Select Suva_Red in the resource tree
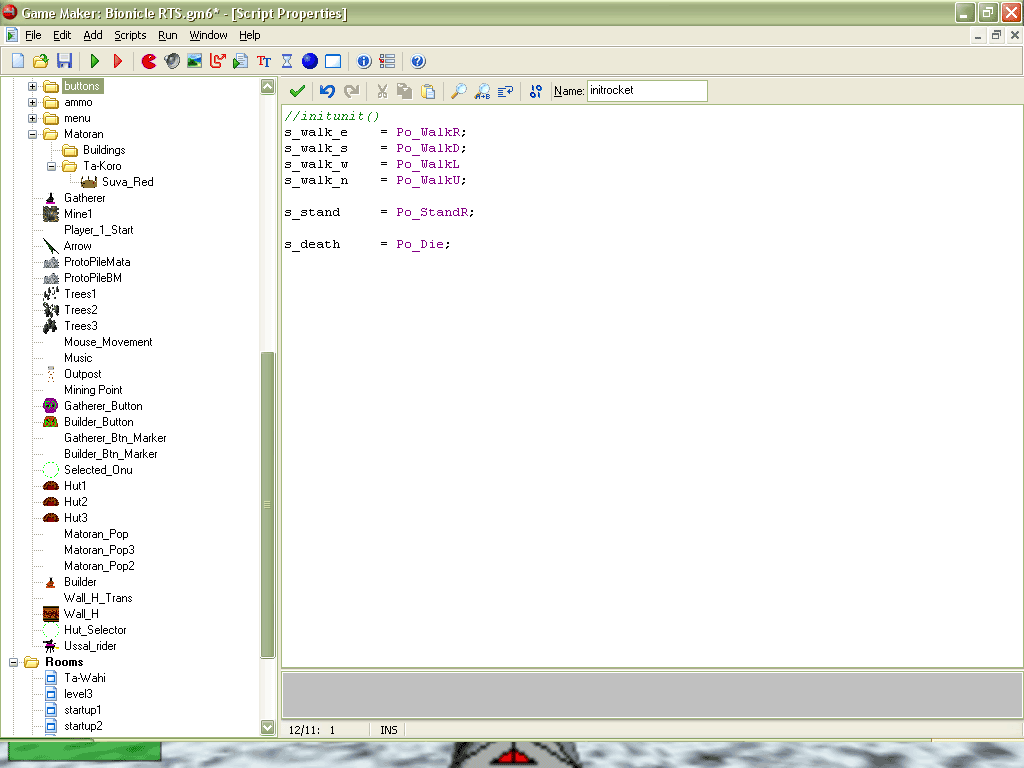1024x768 pixels. click(x=127, y=181)
